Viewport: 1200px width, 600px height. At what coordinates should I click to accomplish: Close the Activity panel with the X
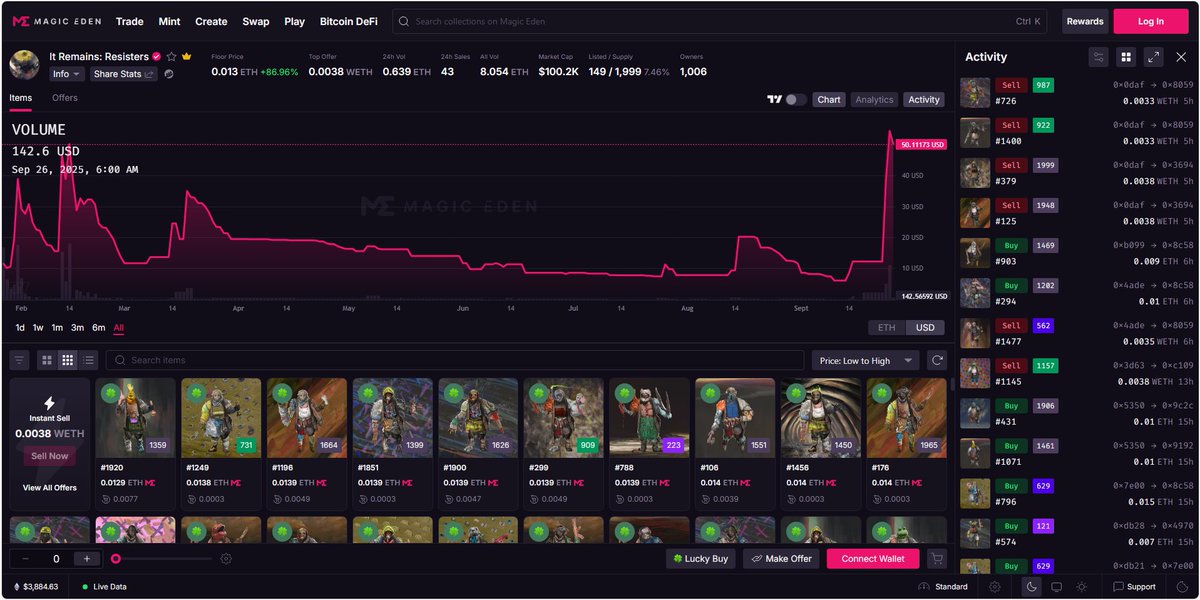tap(1181, 57)
